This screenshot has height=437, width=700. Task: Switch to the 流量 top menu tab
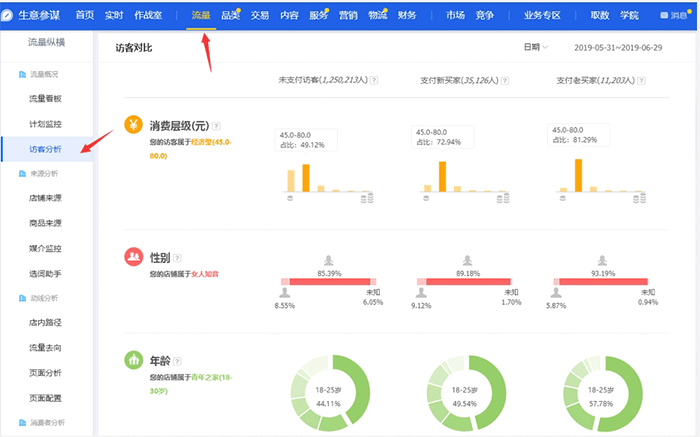201,15
